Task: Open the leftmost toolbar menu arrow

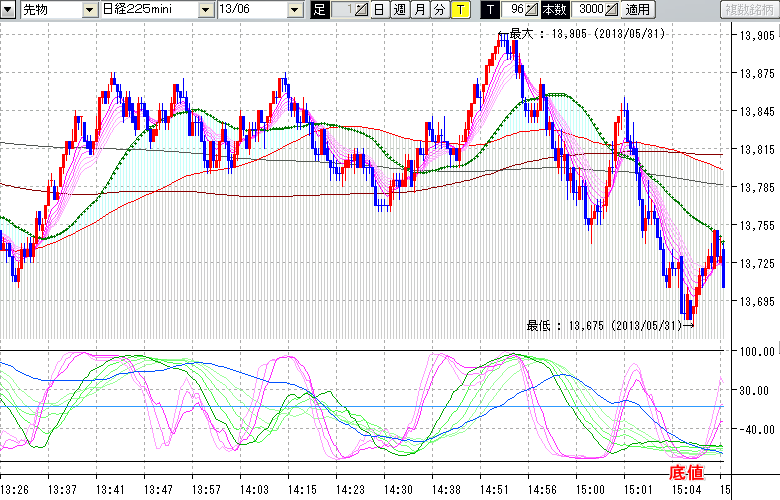Action: (x=8, y=10)
